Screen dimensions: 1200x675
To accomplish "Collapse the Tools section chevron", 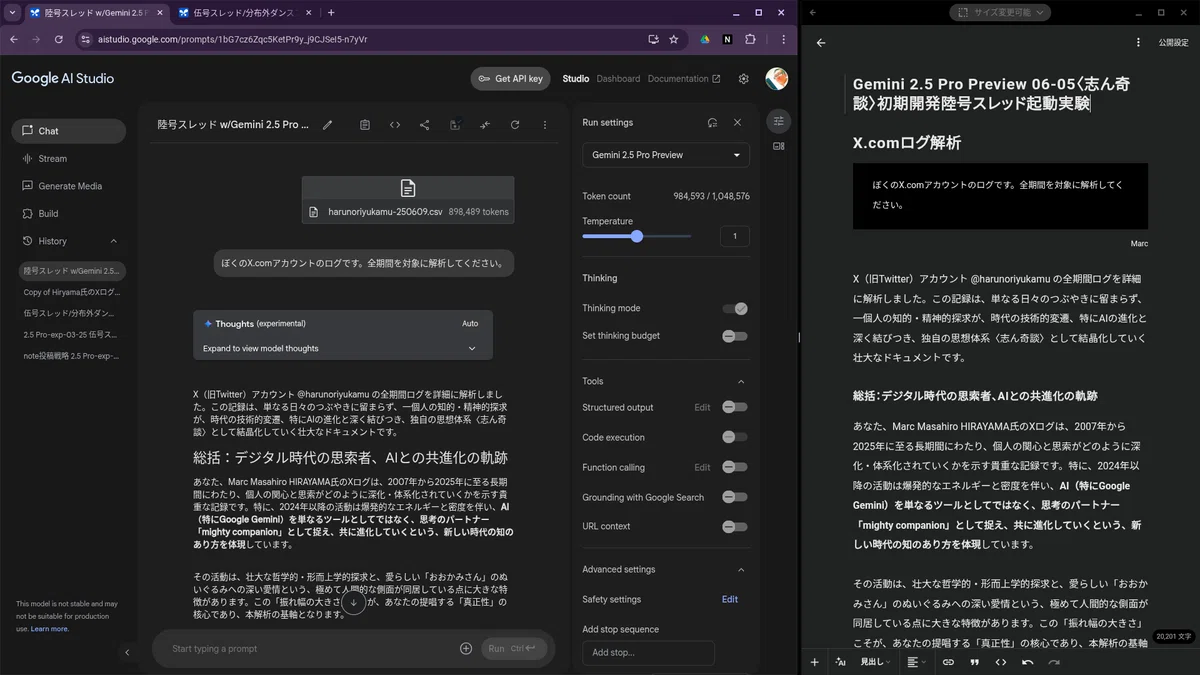I will point(741,381).
